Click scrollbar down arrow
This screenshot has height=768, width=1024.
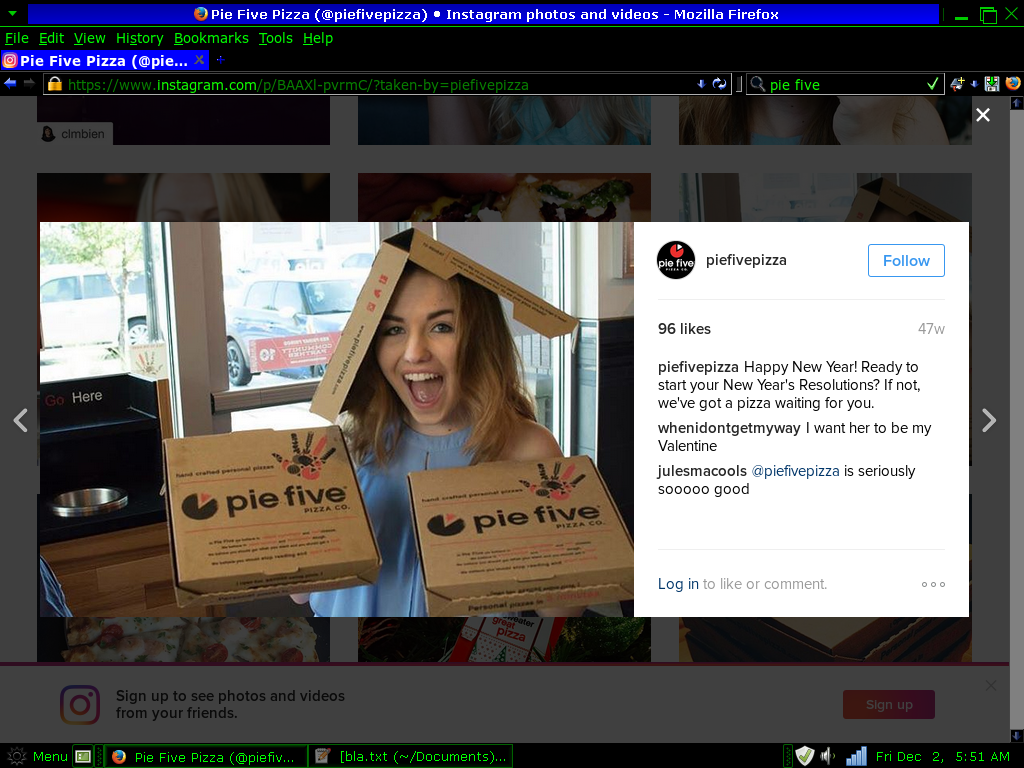pos(1016,736)
